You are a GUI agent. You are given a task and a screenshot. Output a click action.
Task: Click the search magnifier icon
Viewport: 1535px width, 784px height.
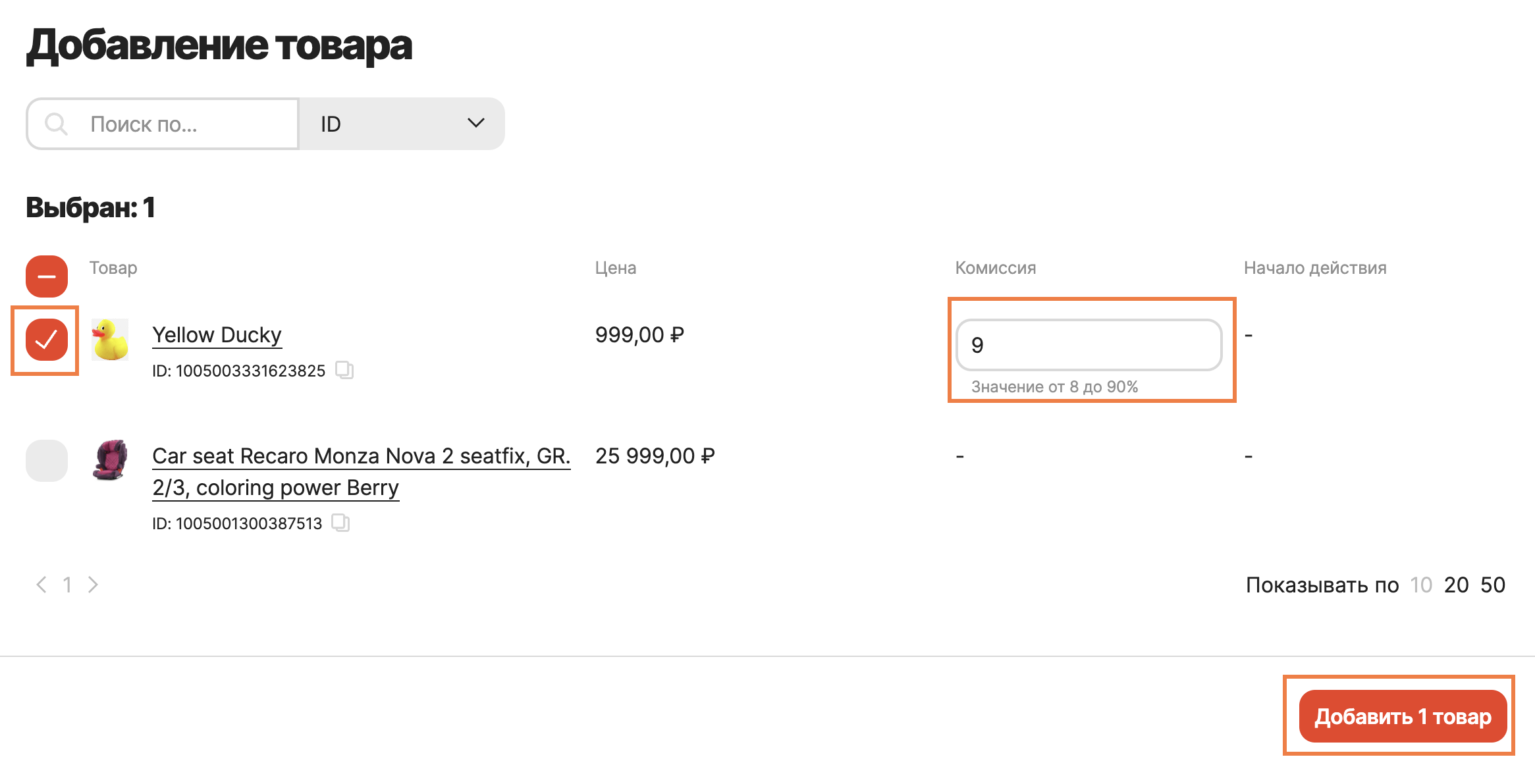[x=56, y=124]
